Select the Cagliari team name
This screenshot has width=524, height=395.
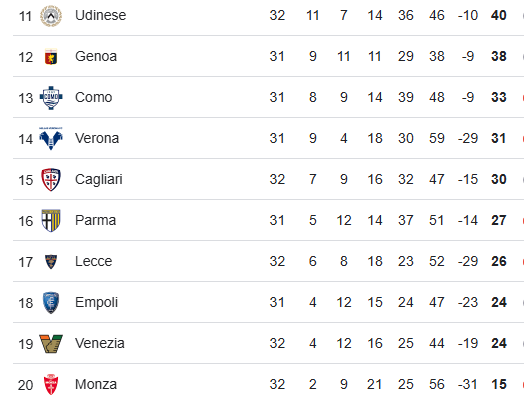pos(99,179)
